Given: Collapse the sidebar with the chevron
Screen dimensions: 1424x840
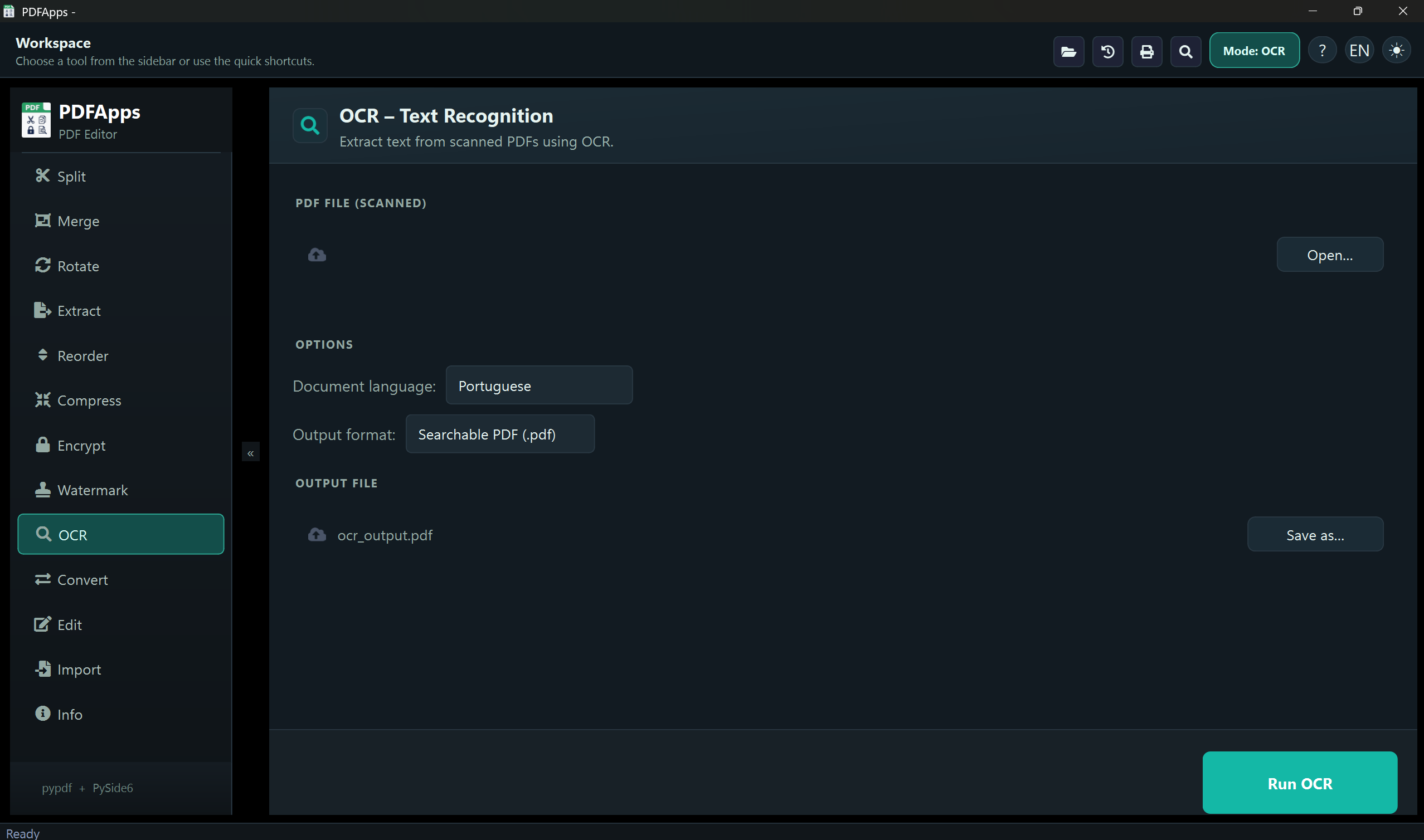Looking at the screenshot, I should (250, 453).
